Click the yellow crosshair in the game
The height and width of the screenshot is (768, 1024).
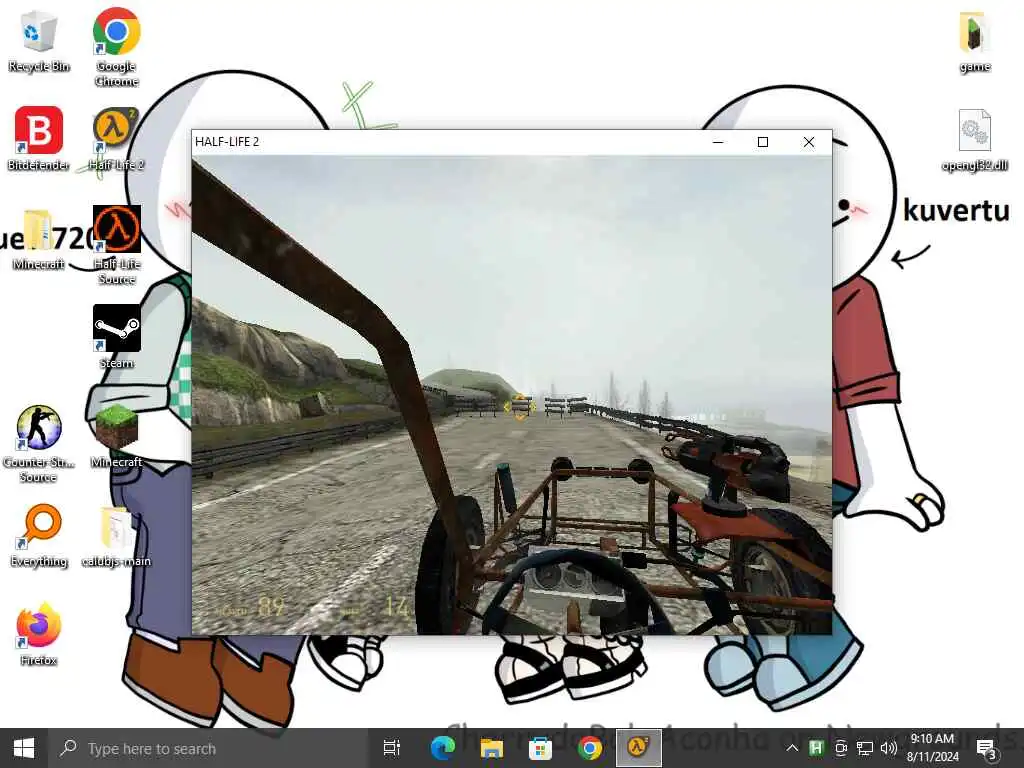[520, 407]
